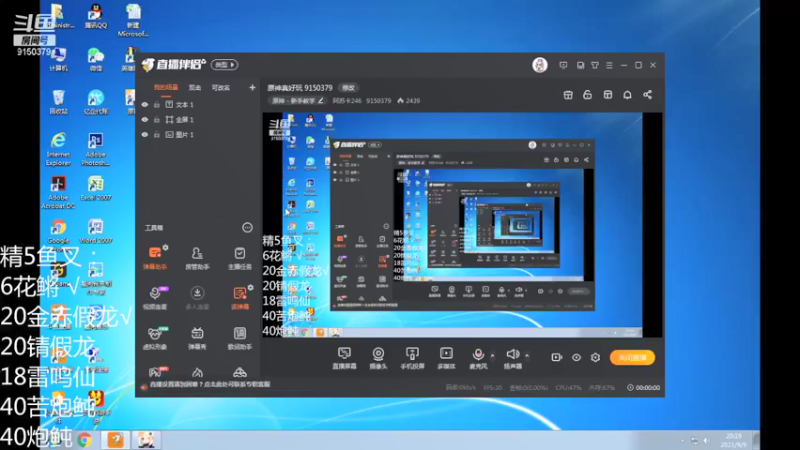The height and width of the screenshot is (450, 800).
Task: Open the 弹幕助手 settings gear badge
Action: click(x=165, y=247)
